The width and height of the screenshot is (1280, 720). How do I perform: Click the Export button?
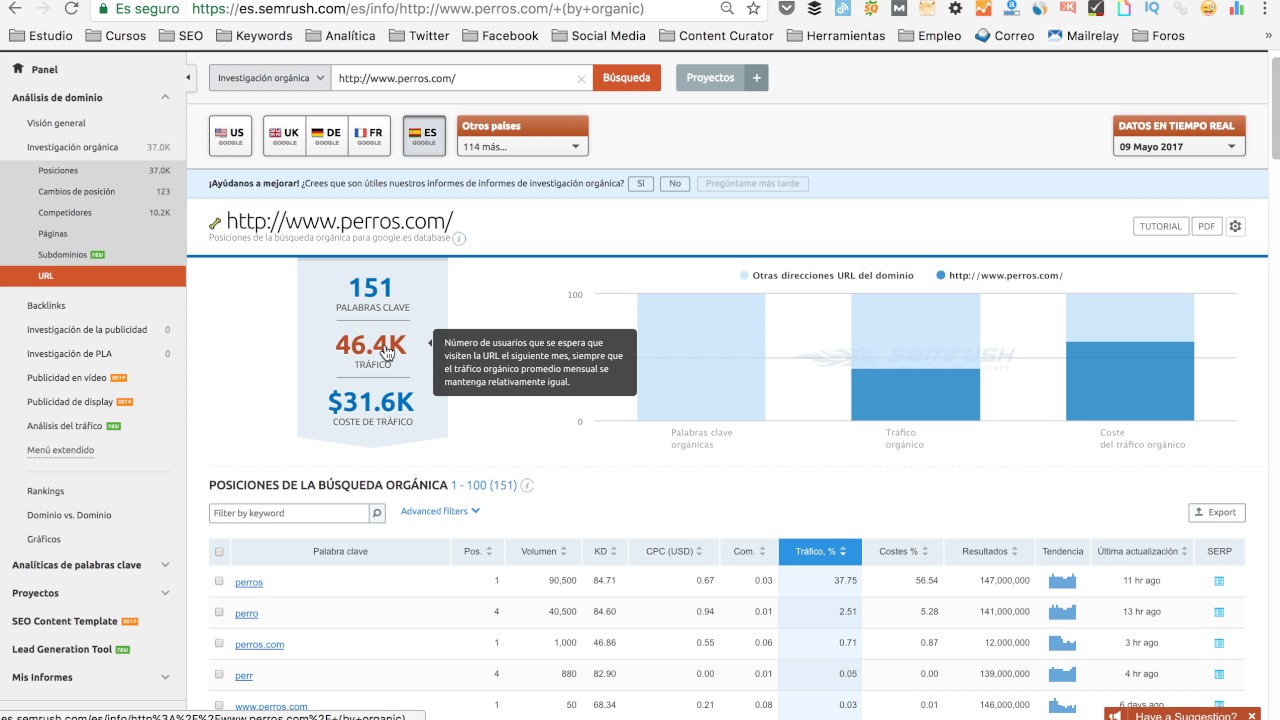(1217, 512)
